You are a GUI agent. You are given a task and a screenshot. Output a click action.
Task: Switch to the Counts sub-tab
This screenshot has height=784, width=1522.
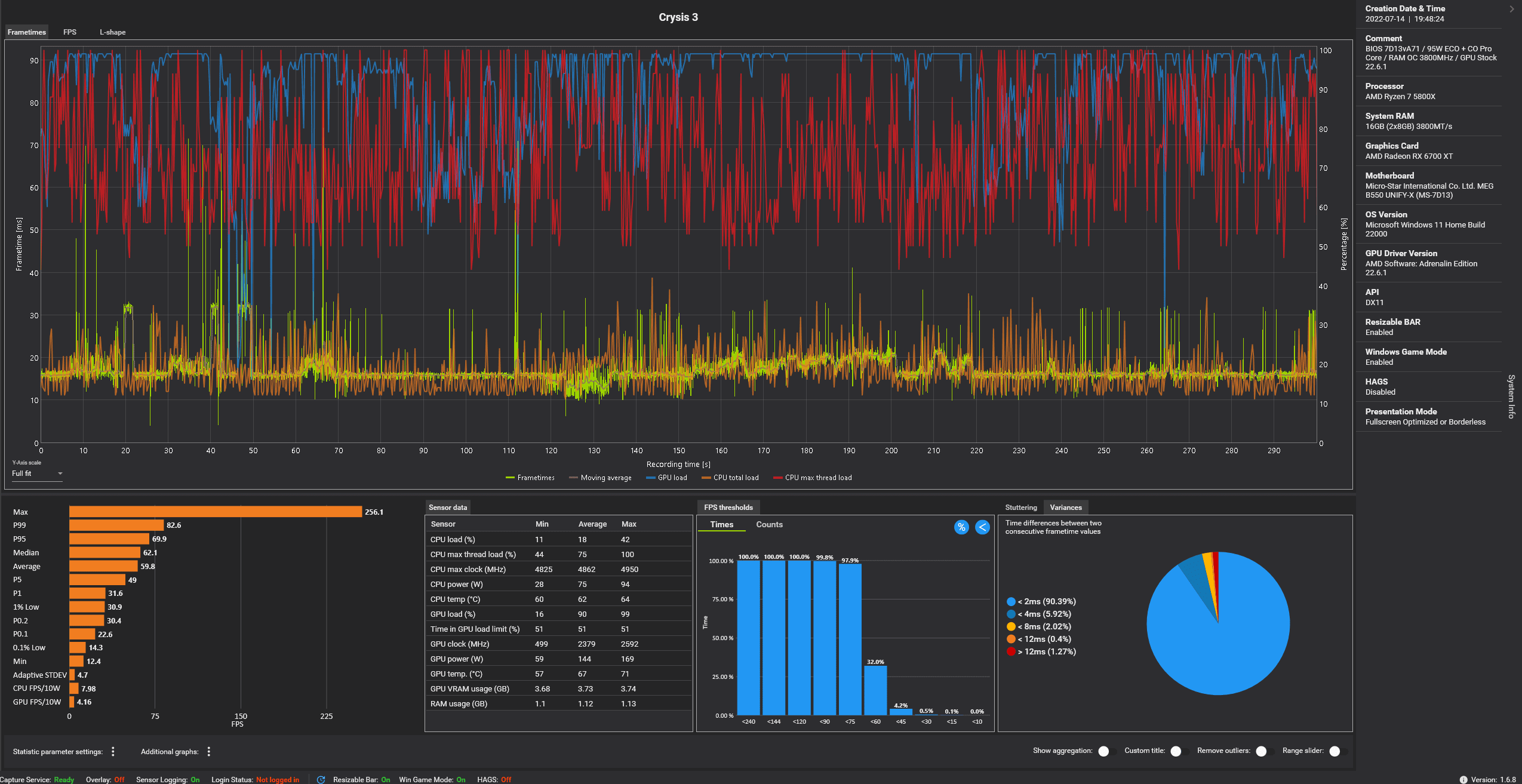(x=769, y=524)
